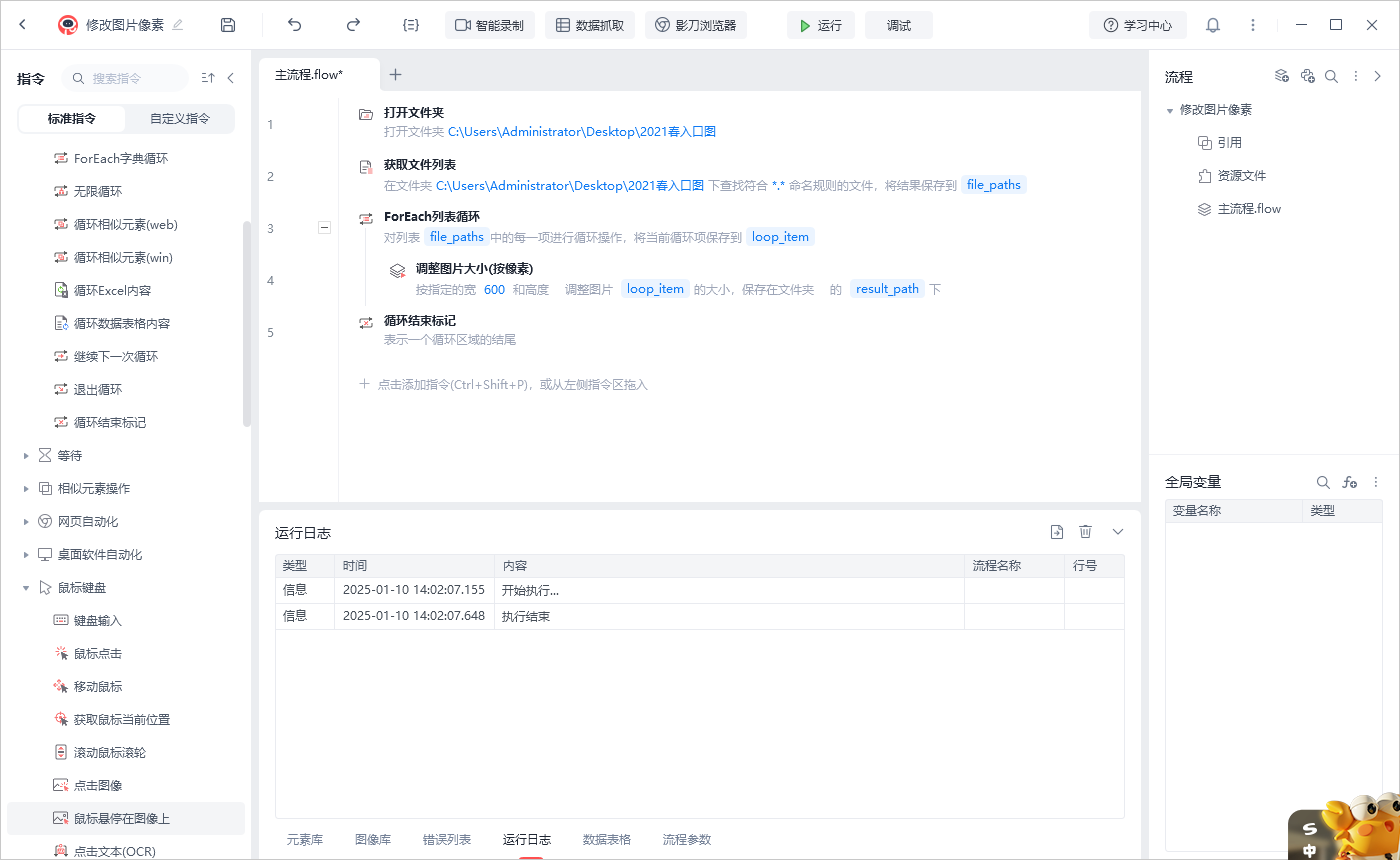Click the undo arrow icon
The height and width of the screenshot is (860, 1400).
pyautogui.click(x=294, y=25)
